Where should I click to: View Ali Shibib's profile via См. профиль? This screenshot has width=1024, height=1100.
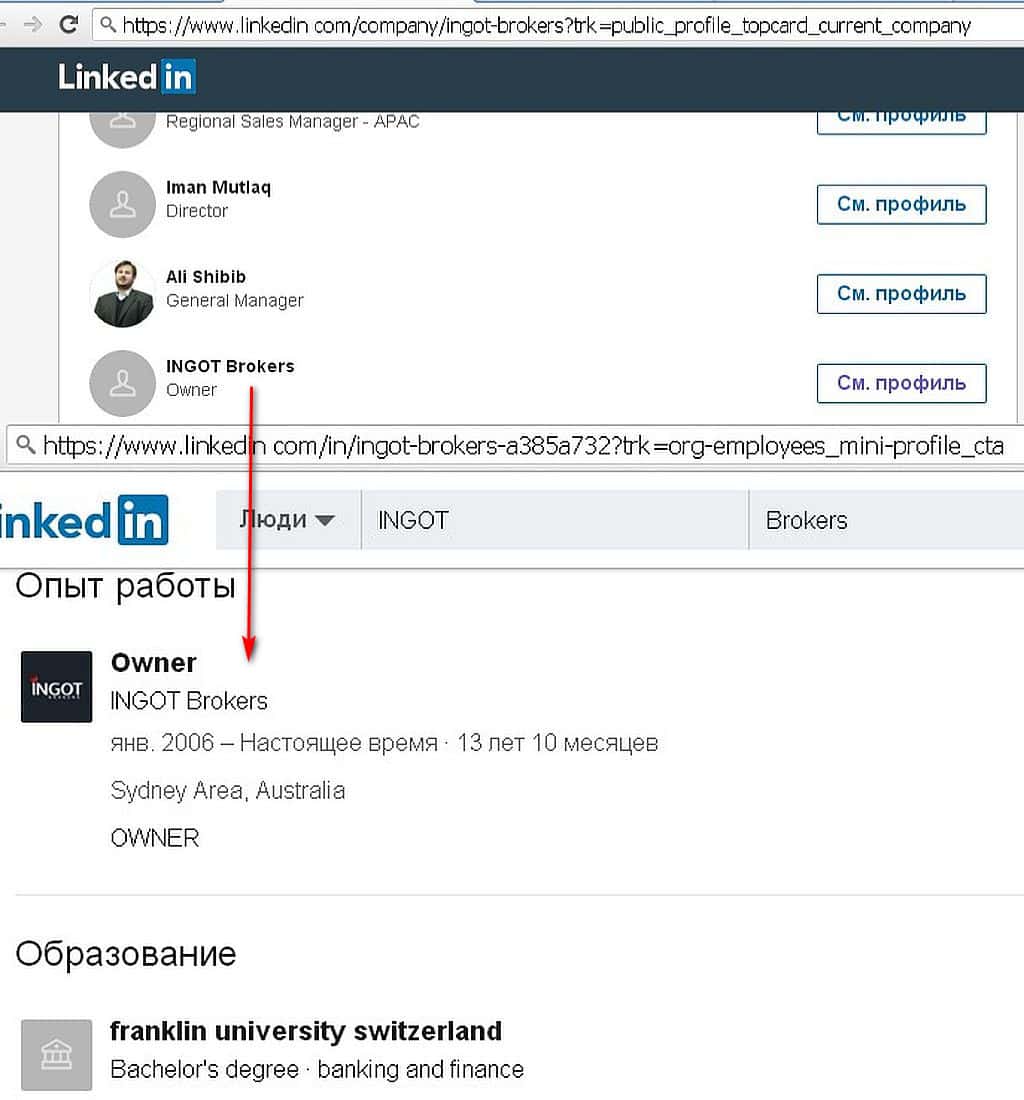(x=901, y=293)
